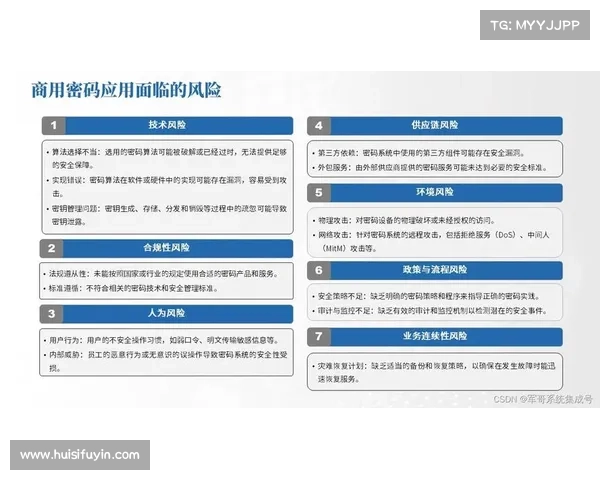Select the 技术风险 section header

click(168, 125)
